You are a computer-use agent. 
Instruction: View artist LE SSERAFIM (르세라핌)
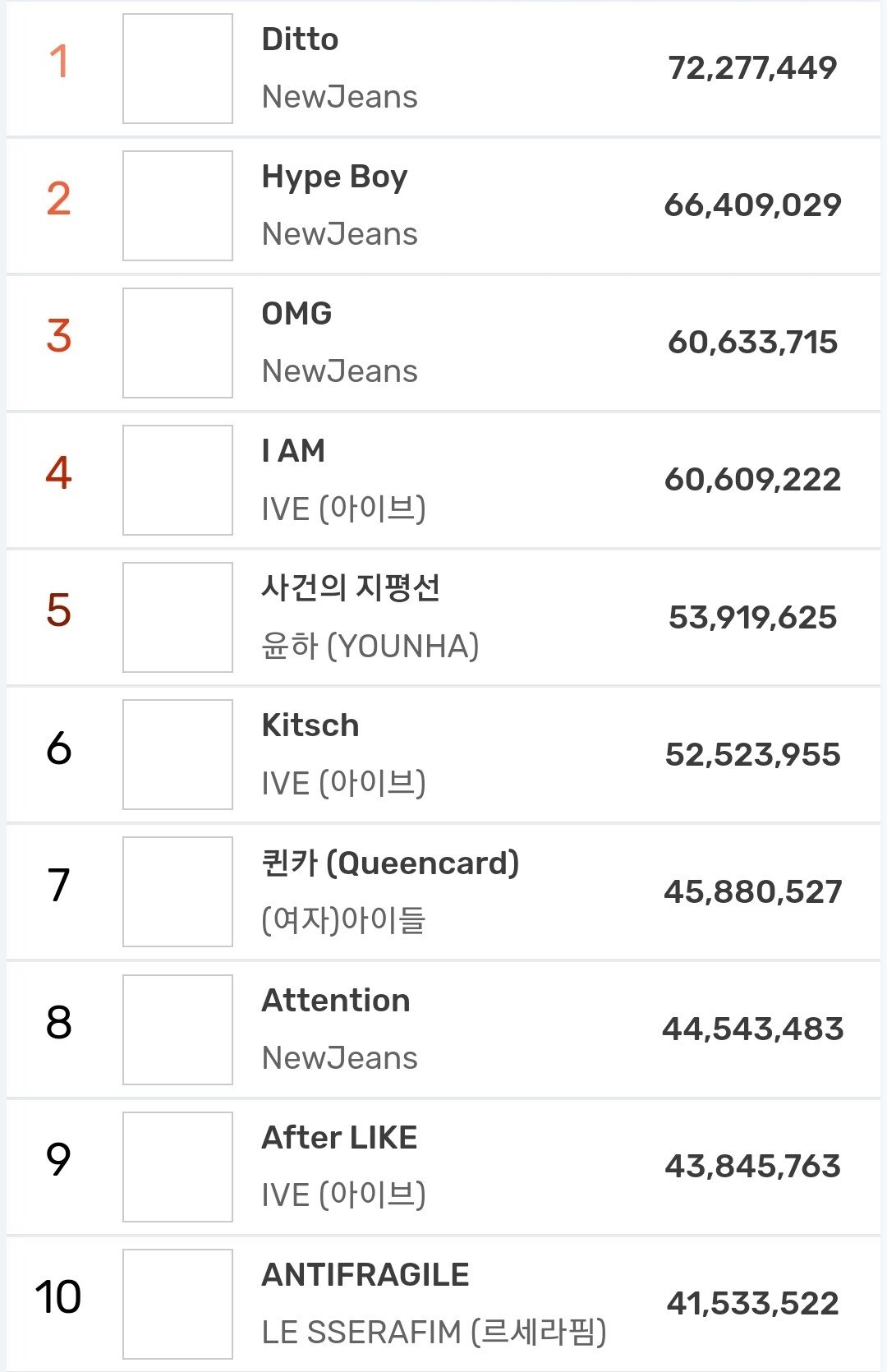(x=434, y=1332)
